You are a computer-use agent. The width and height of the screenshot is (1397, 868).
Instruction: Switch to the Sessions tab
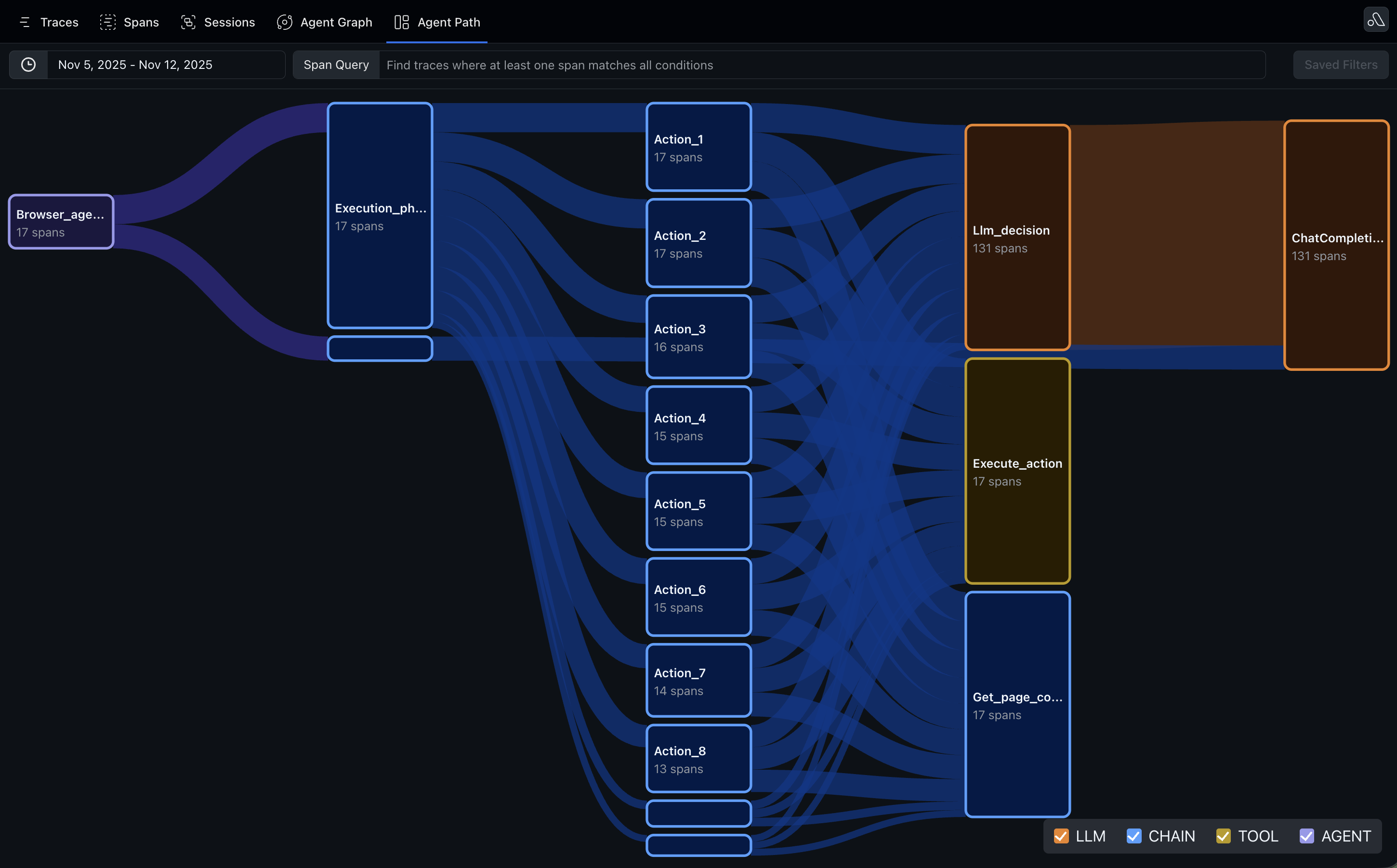229,22
